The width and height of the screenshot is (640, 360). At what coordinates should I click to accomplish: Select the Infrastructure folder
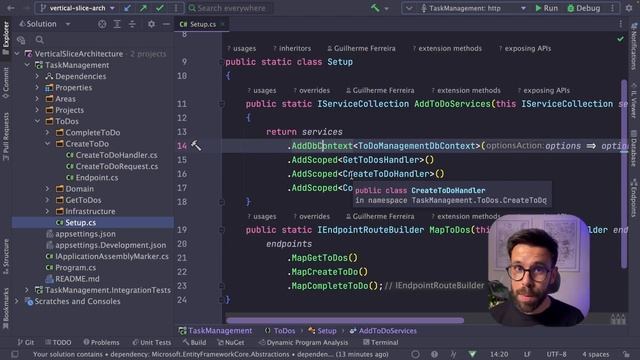pos(86,211)
